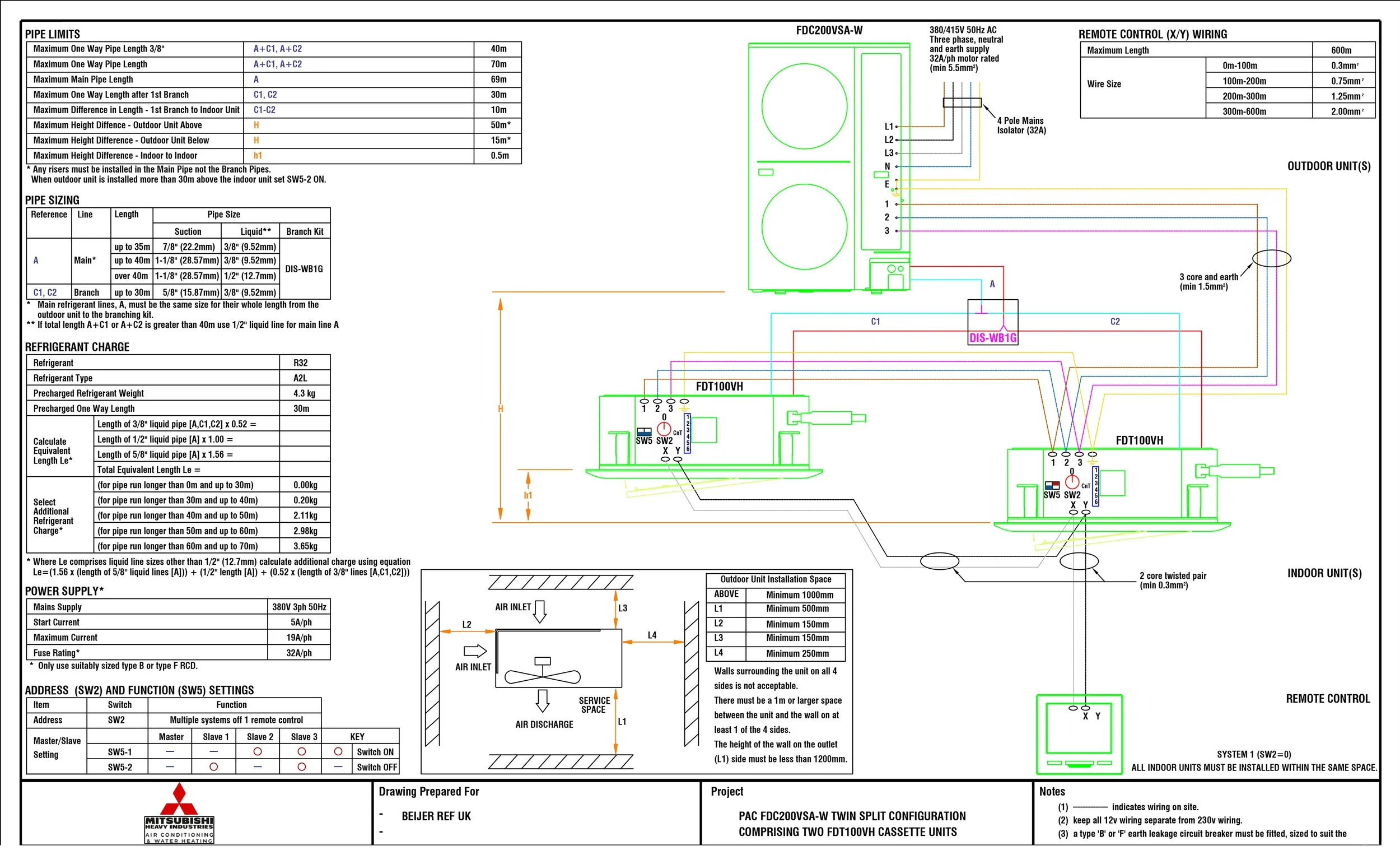1400x864 pixels.
Task: Click the SYSTEM 1 (SW2=0) label
Action: coord(1254,754)
